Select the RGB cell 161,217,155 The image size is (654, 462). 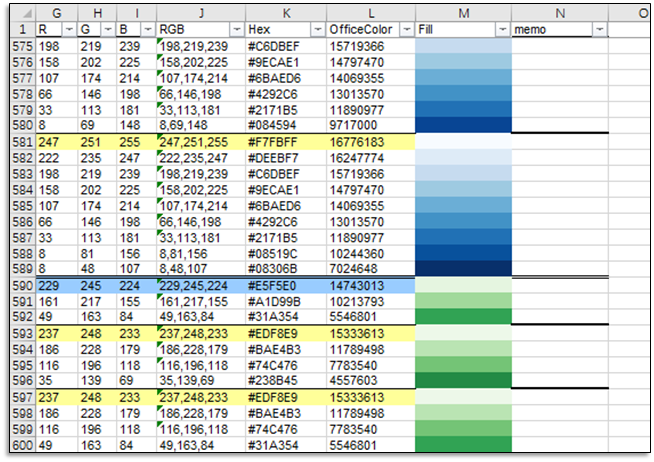pyautogui.click(x=201, y=301)
